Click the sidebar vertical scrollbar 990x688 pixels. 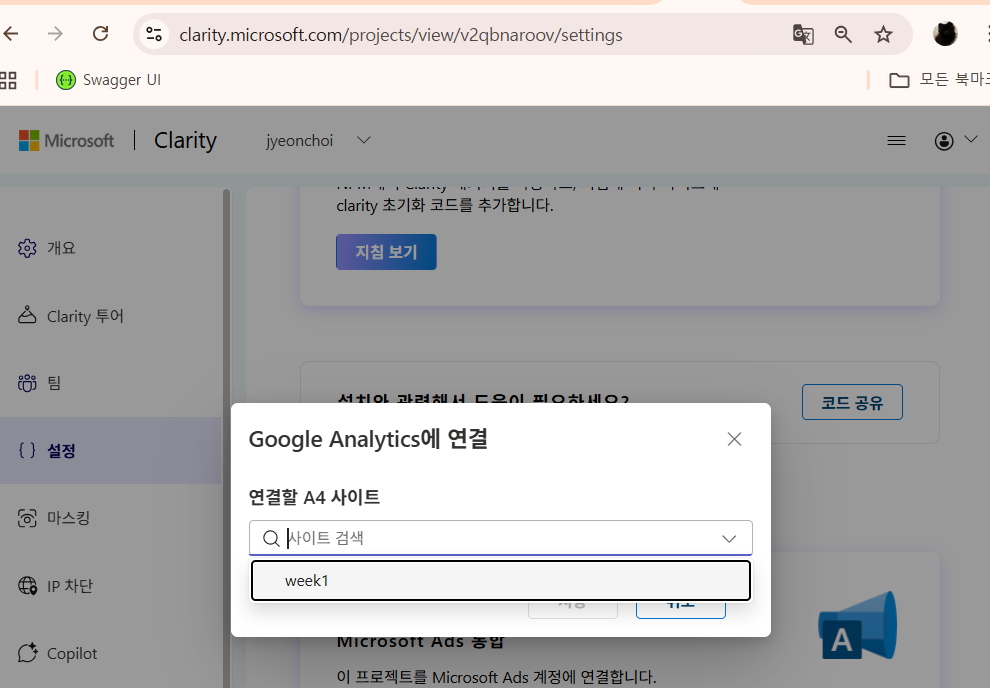pos(226,436)
